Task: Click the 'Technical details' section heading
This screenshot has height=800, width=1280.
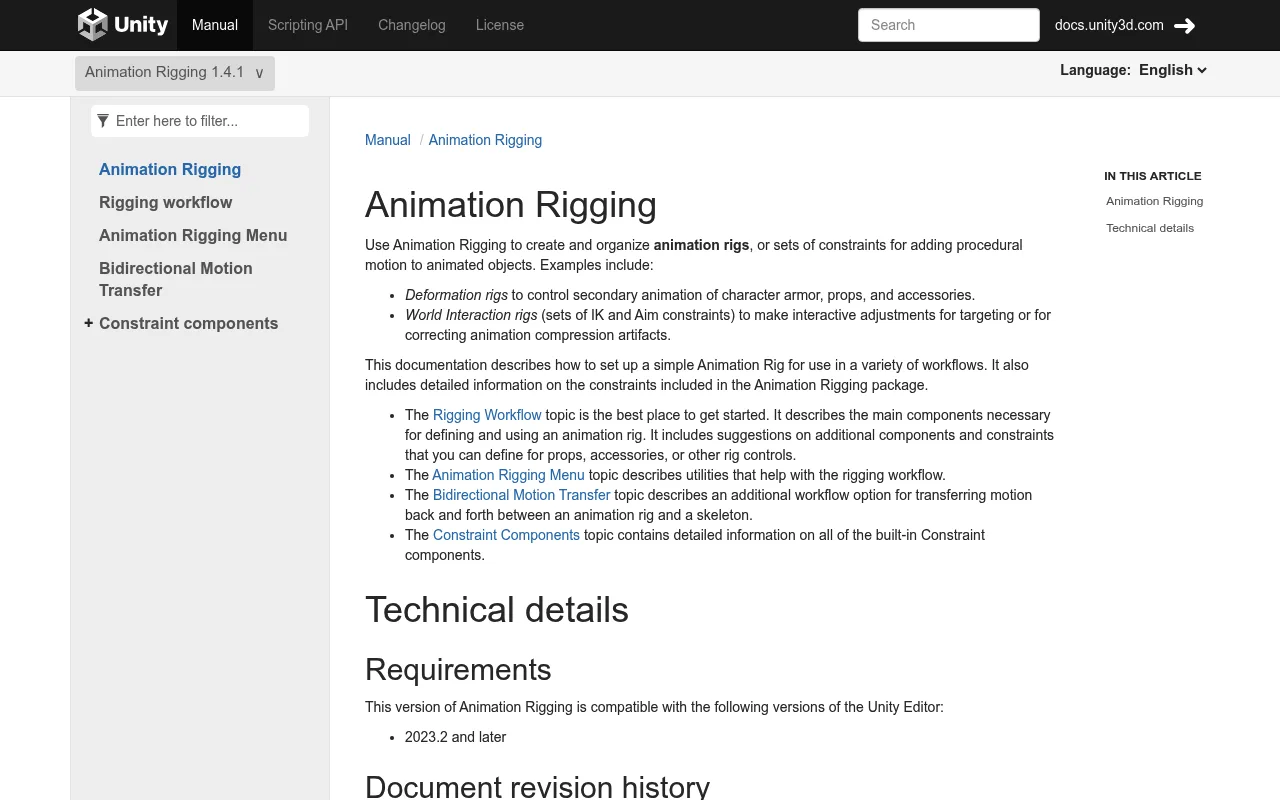Action: click(497, 610)
